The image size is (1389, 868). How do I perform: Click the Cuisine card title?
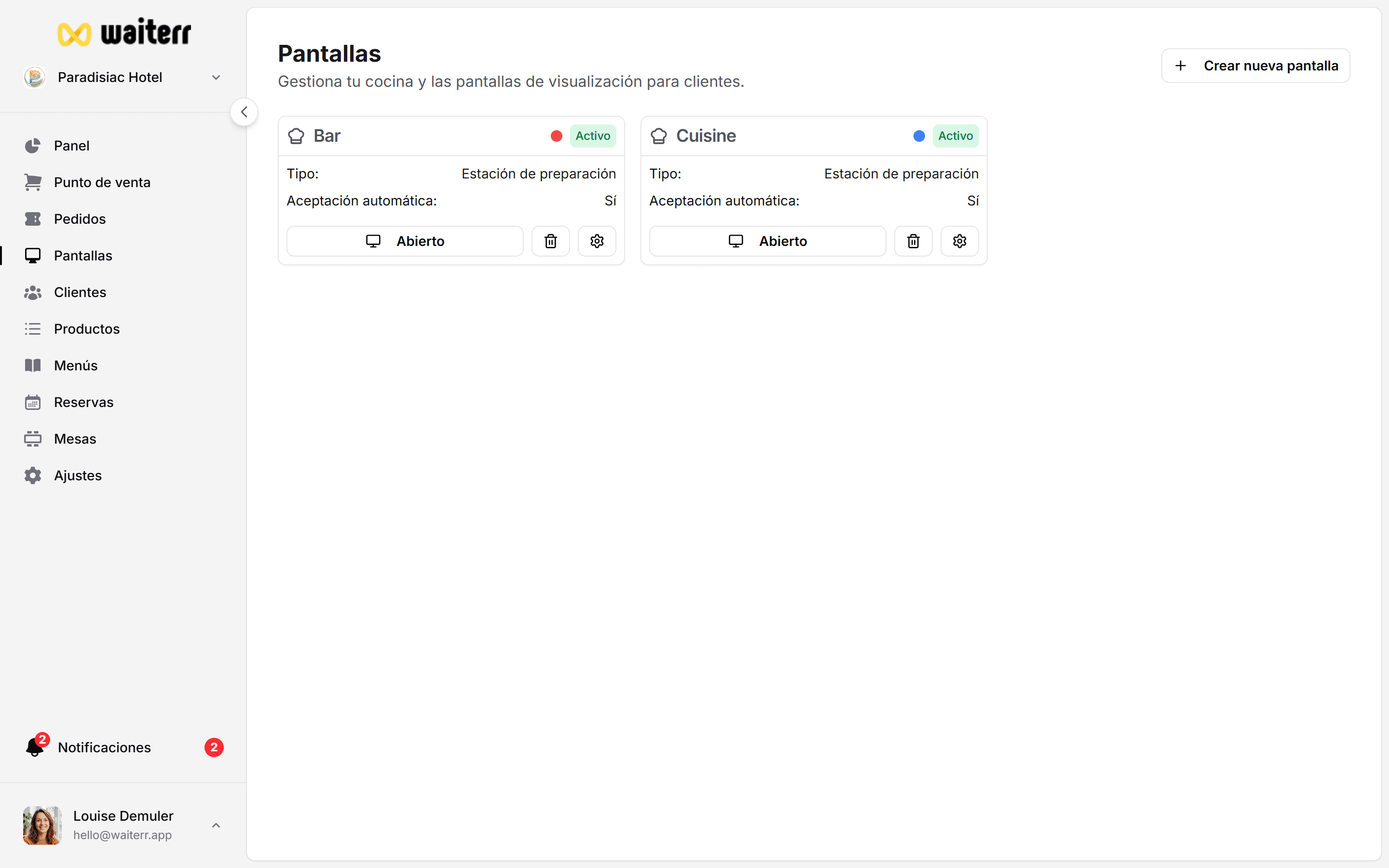(x=706, y=136)
